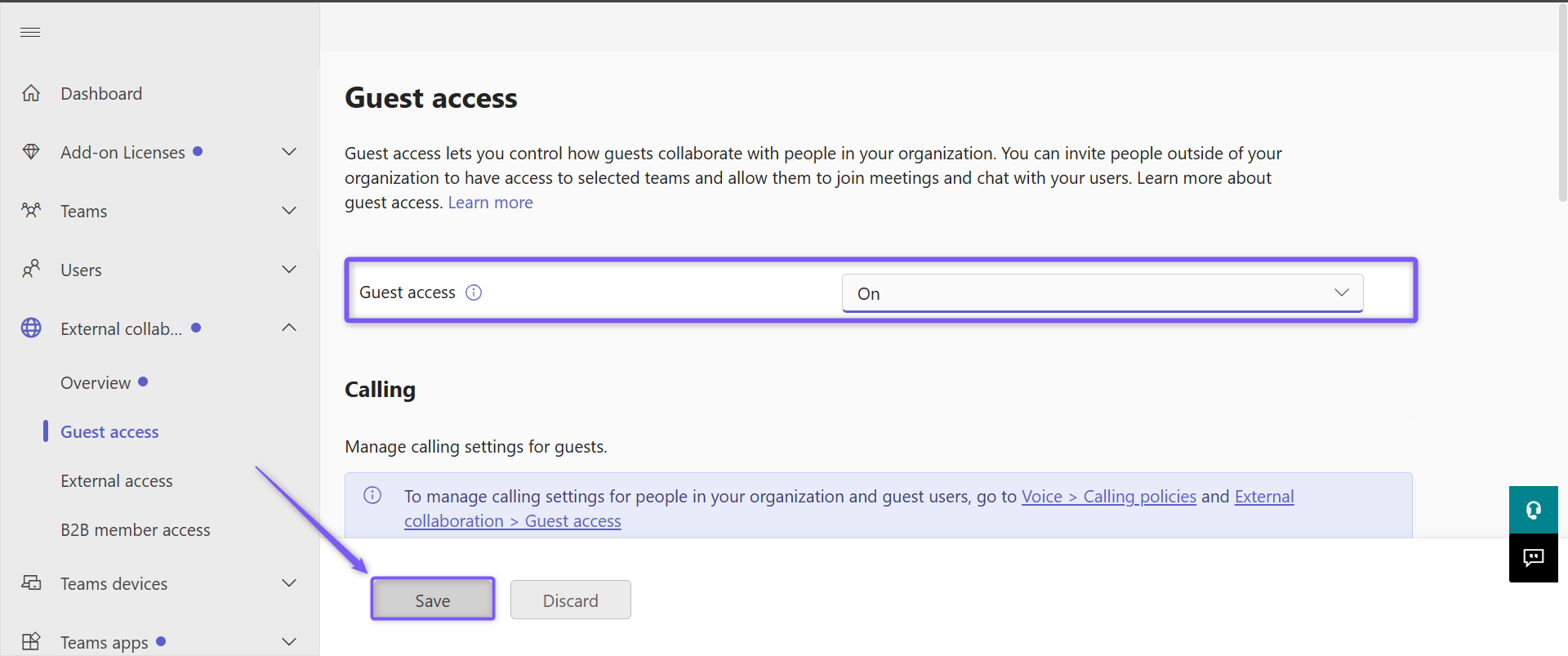The width and height of the screenshot is (1568, 656).
Task: Click the Guest access info icon
Action: pyautogui.click(x=474, y=292)
